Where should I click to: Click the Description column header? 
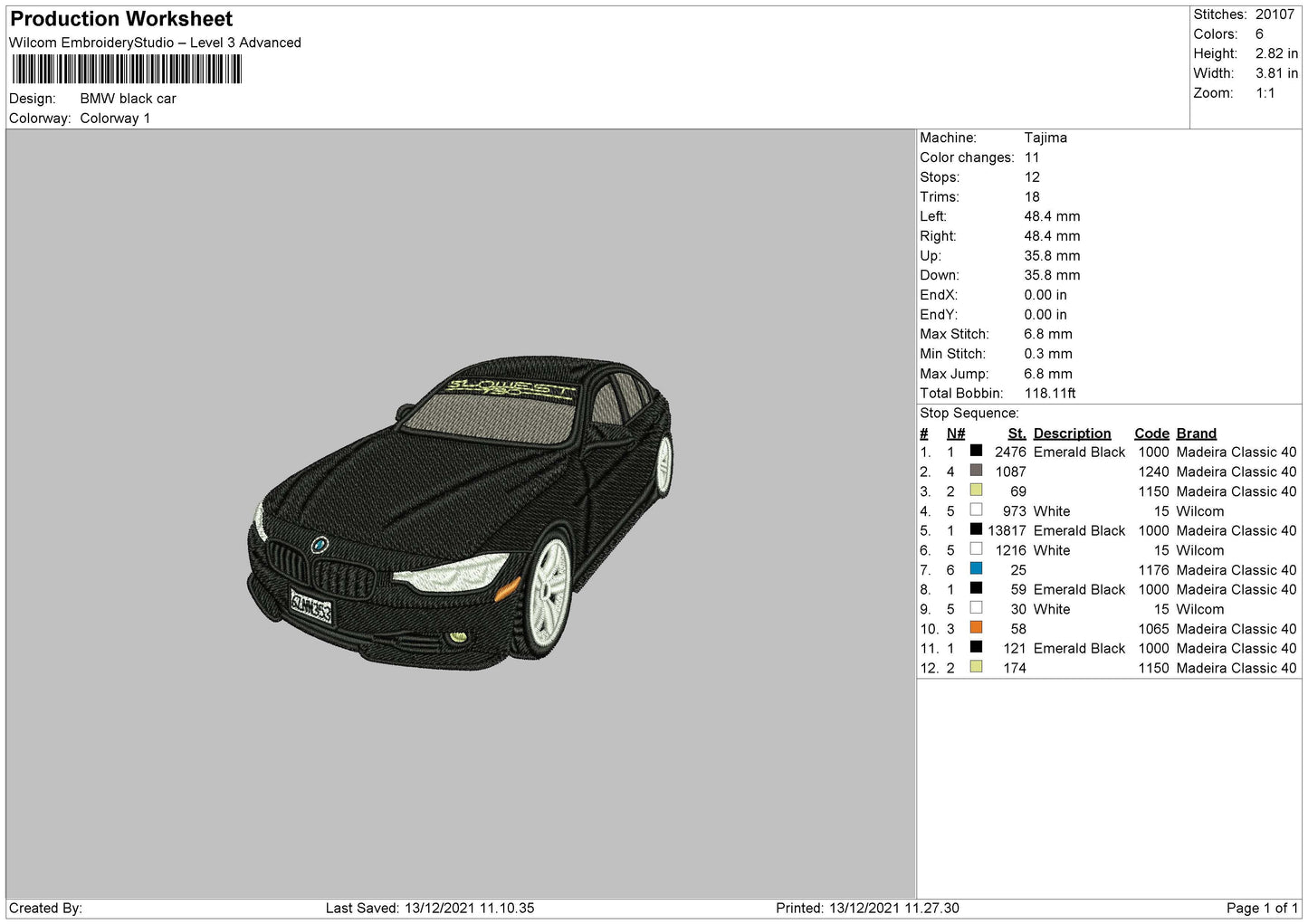coord(1072,433)
